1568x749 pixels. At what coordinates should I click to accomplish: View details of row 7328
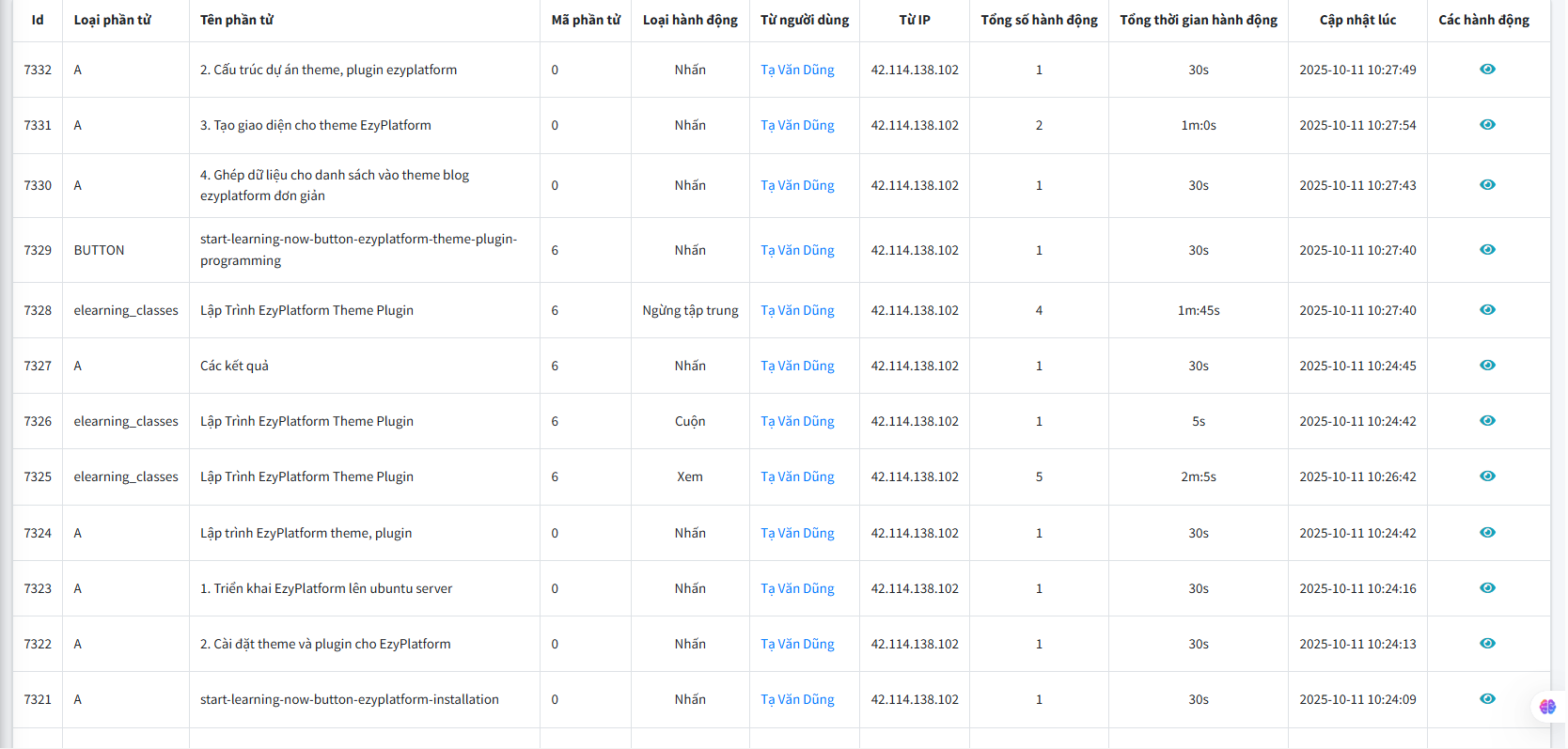(1487, 310)
